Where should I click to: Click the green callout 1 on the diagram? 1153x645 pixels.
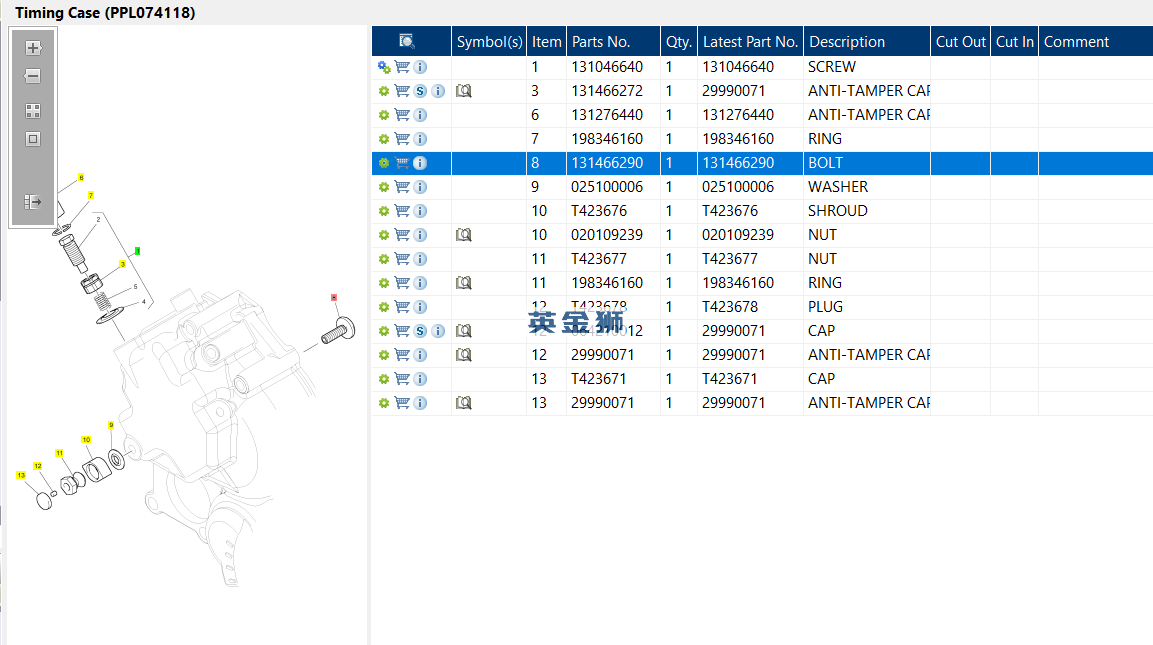coord(138,251)
